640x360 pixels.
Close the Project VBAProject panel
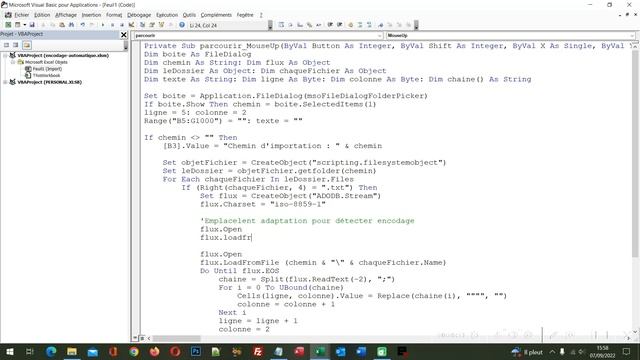[124, 35]
